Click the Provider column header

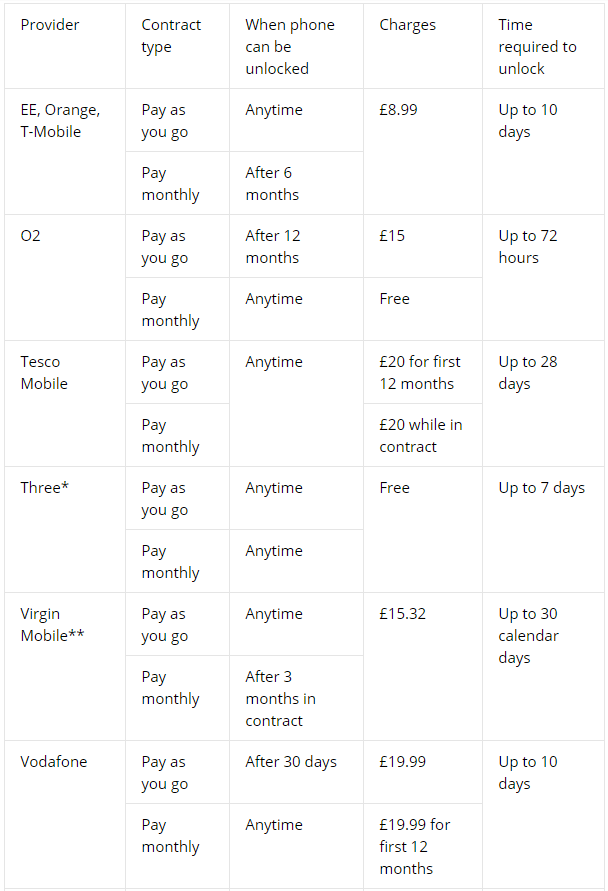[65, 46]
